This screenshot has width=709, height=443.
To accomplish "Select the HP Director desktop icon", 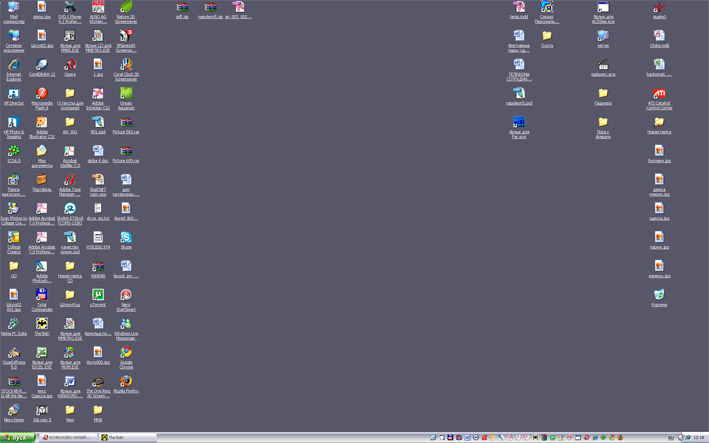I will pyautogui.click(x=14, y=94).
